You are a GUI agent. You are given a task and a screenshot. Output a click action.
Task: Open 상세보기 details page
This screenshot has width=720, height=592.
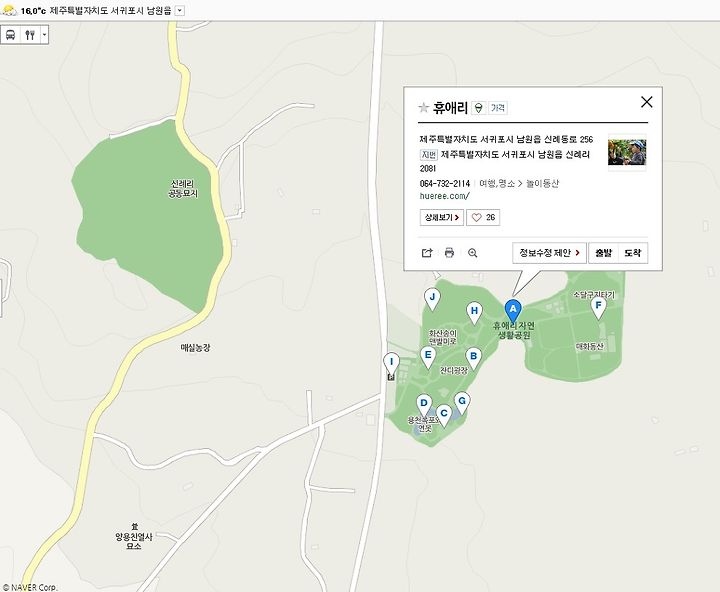pos(442,217)
